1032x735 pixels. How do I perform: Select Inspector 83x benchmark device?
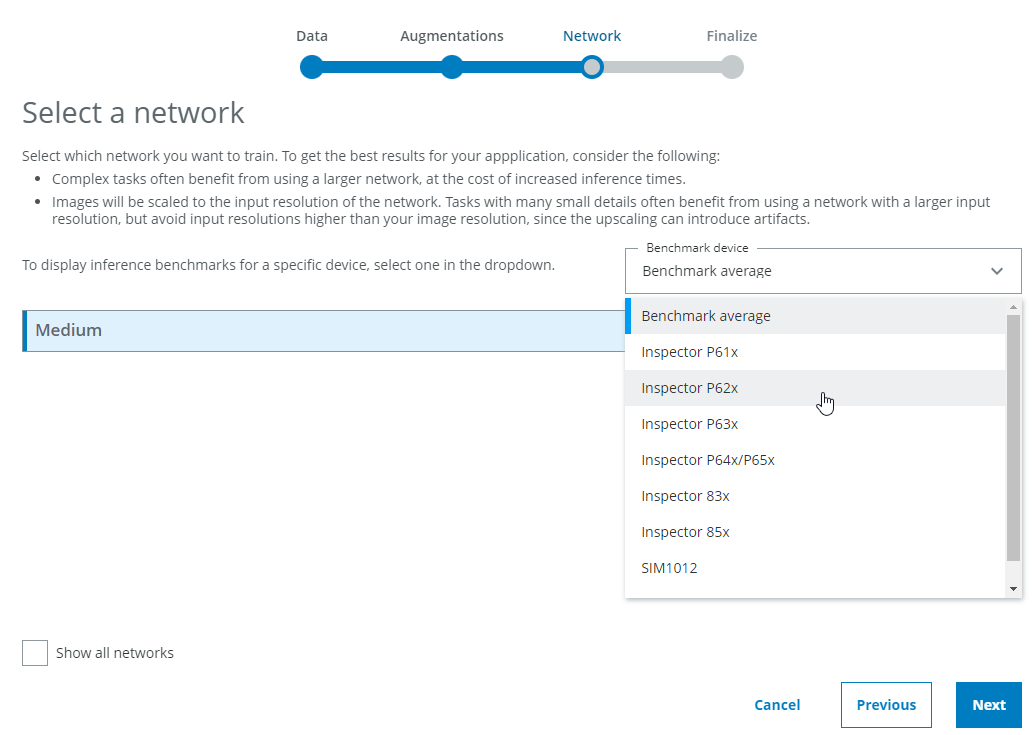coord(685,496)
